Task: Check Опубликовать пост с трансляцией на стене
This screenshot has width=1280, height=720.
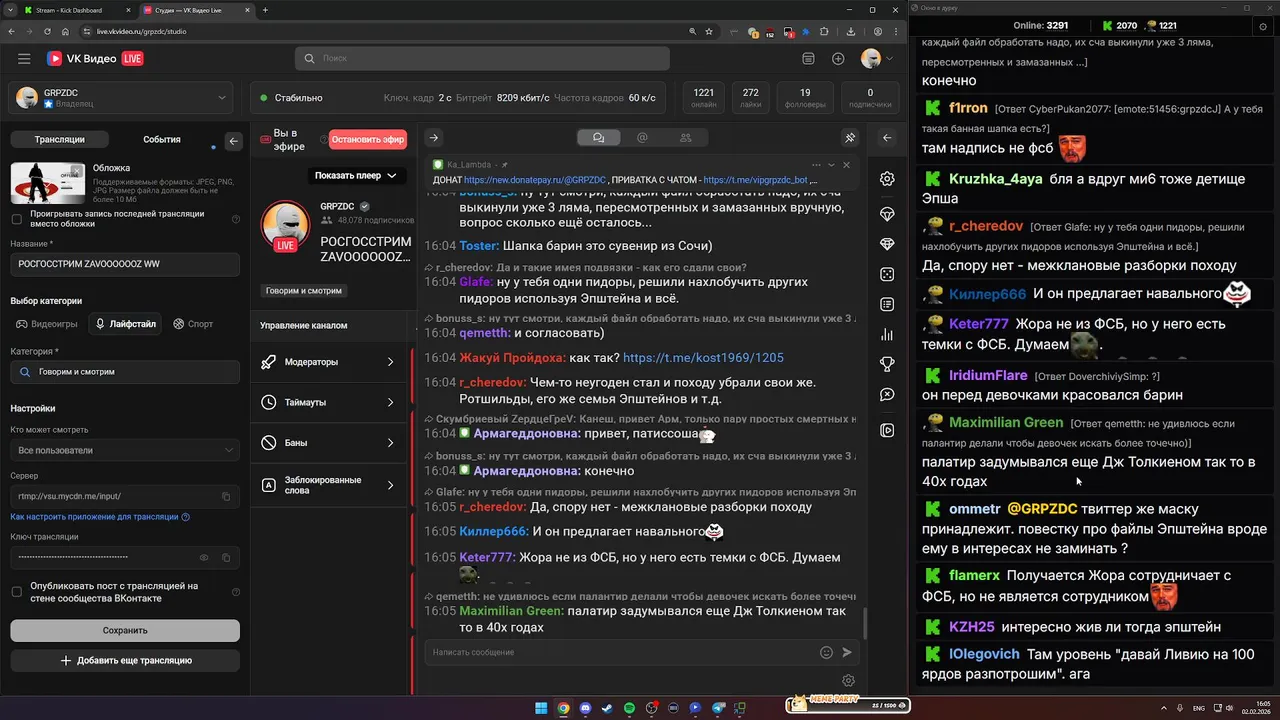Action: (16, 592)
